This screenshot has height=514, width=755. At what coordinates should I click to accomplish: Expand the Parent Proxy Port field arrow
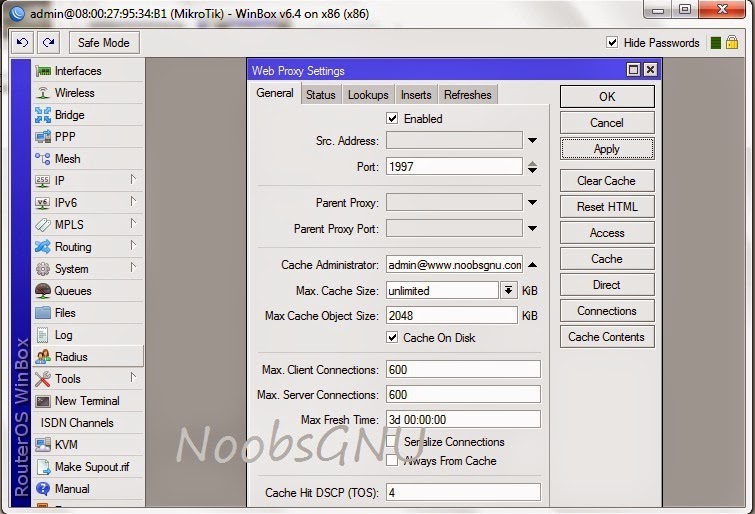pyautogui.click(x=532, y=228)
